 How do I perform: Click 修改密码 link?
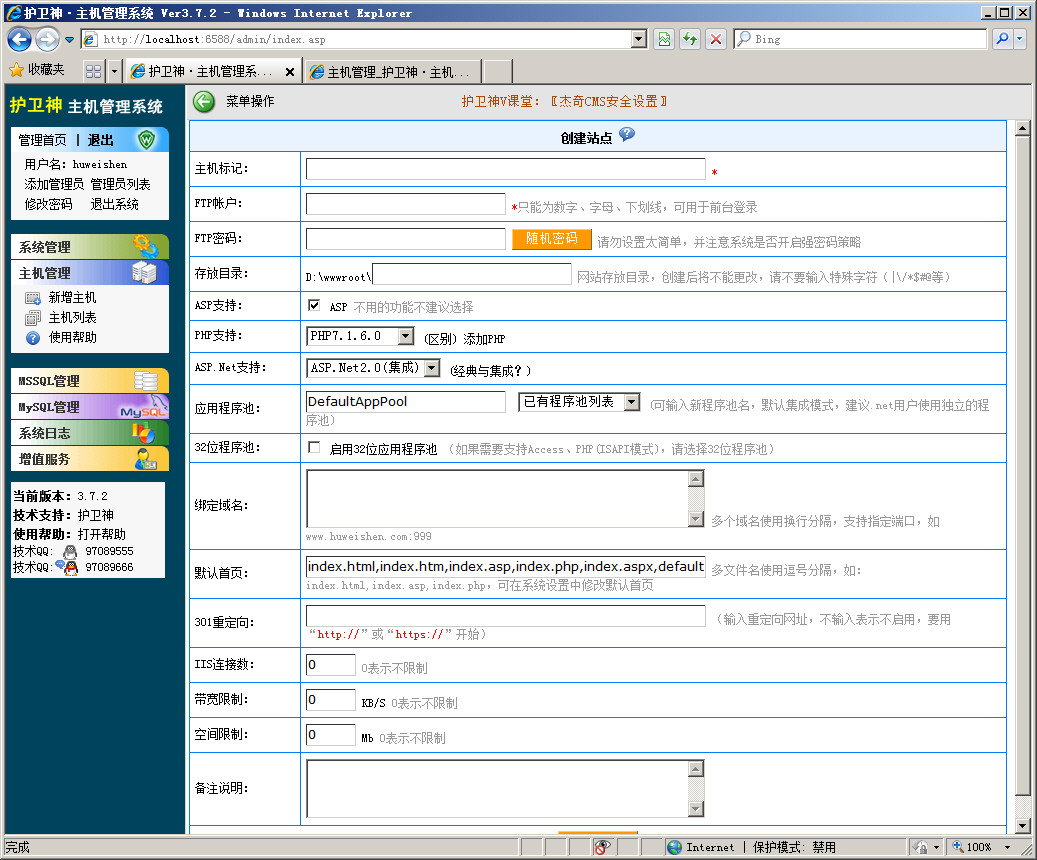pos(48,204)
